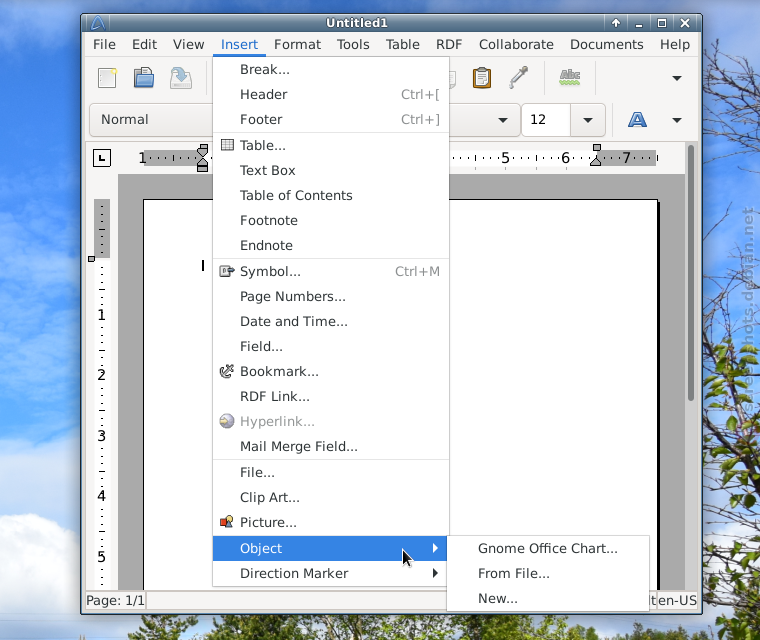Click the Open file toolbar icon
Image resolution: width=760 pixels, height=640 pixels.
pos(144,78)
